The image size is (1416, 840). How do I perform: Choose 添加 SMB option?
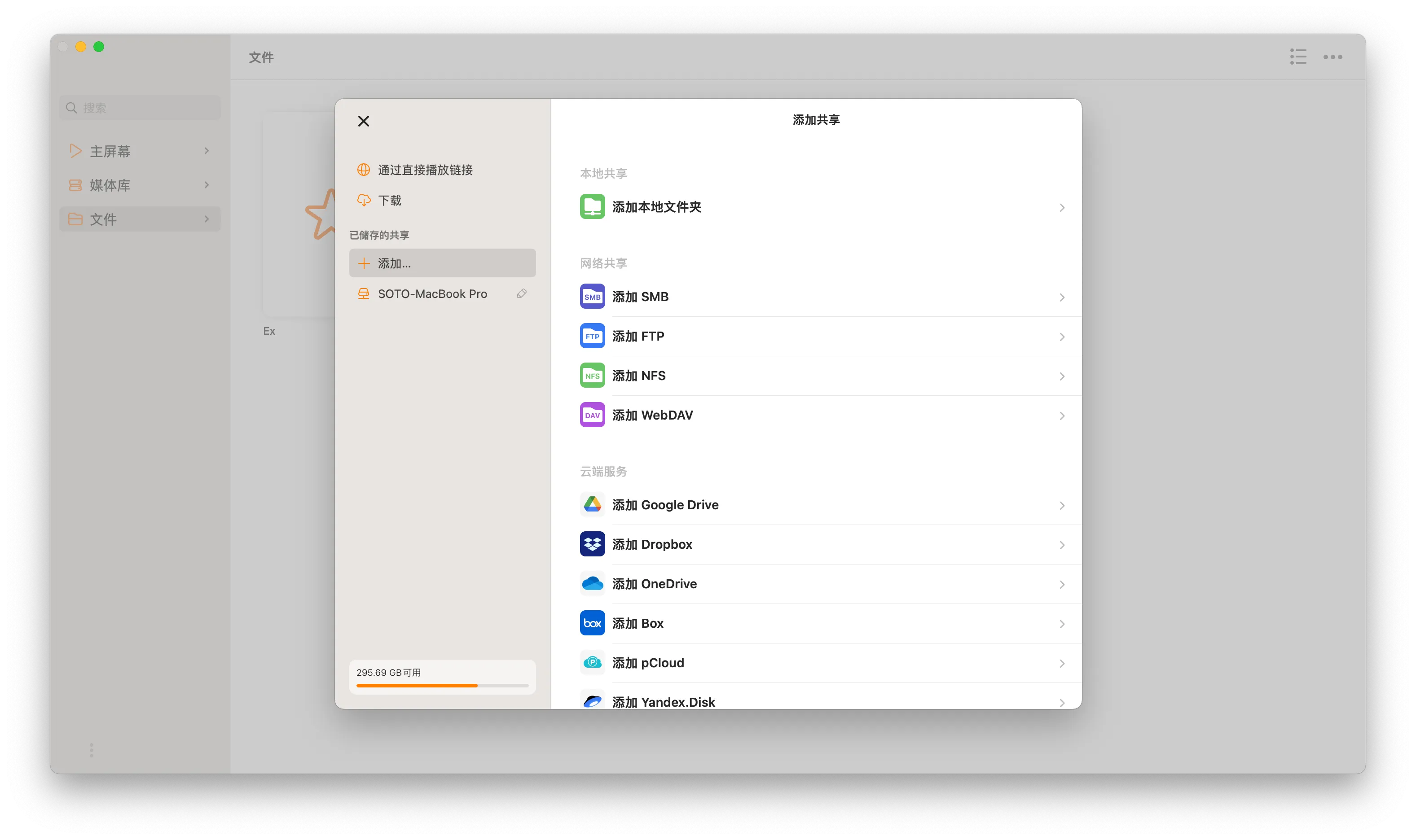[830, 297]
